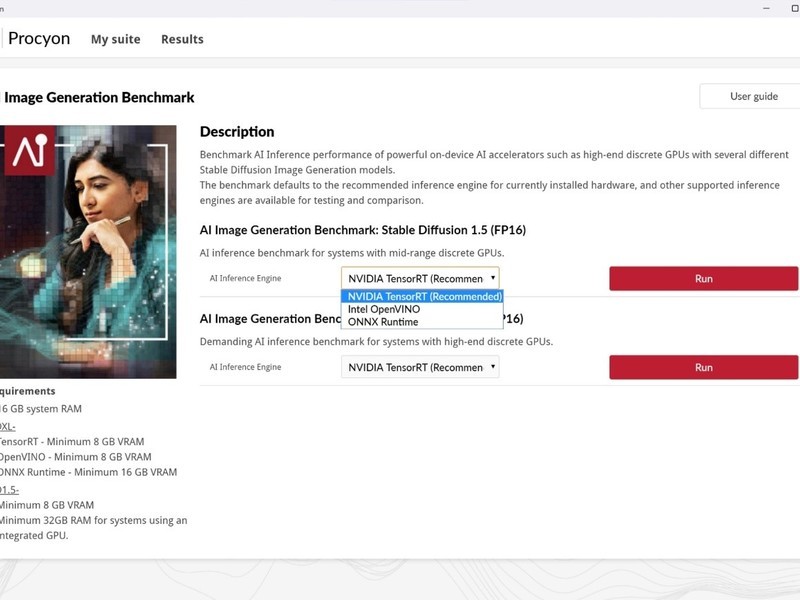Click 'OpenVINO - Minimum 8 GB VRAM' text

coord(76,457)
